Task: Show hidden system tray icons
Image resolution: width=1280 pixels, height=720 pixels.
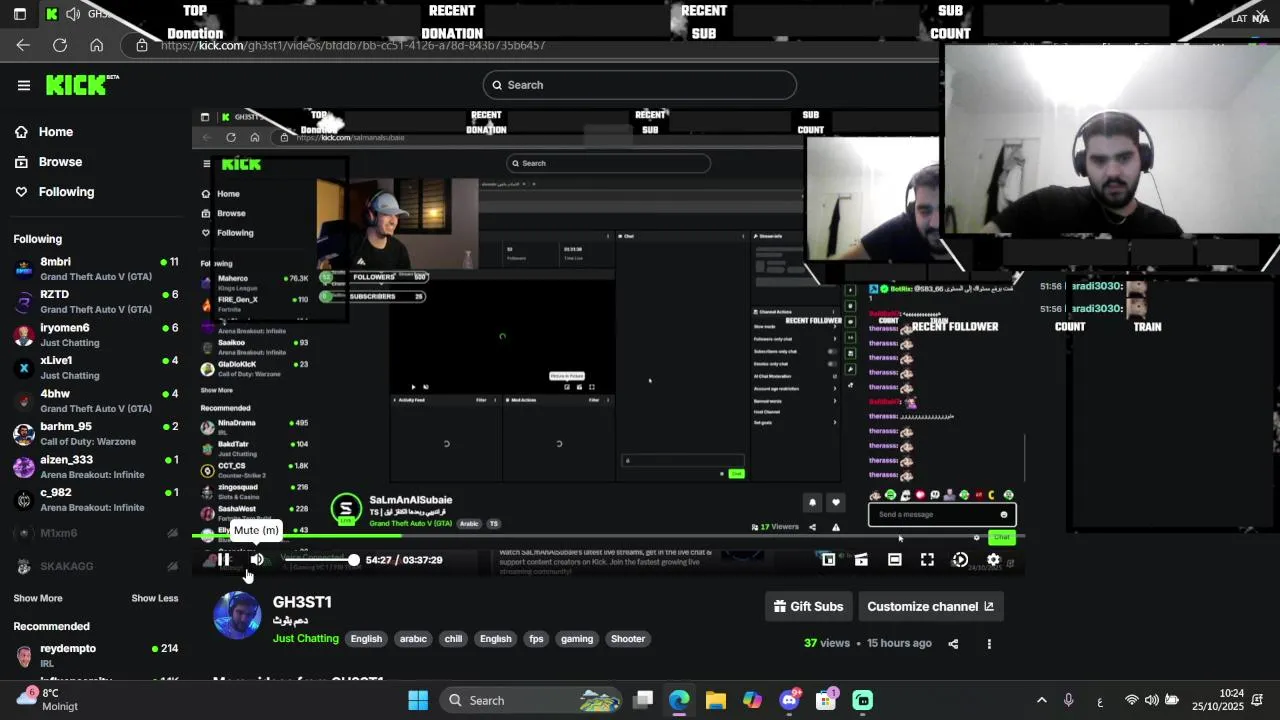Action: (1041, 700)
